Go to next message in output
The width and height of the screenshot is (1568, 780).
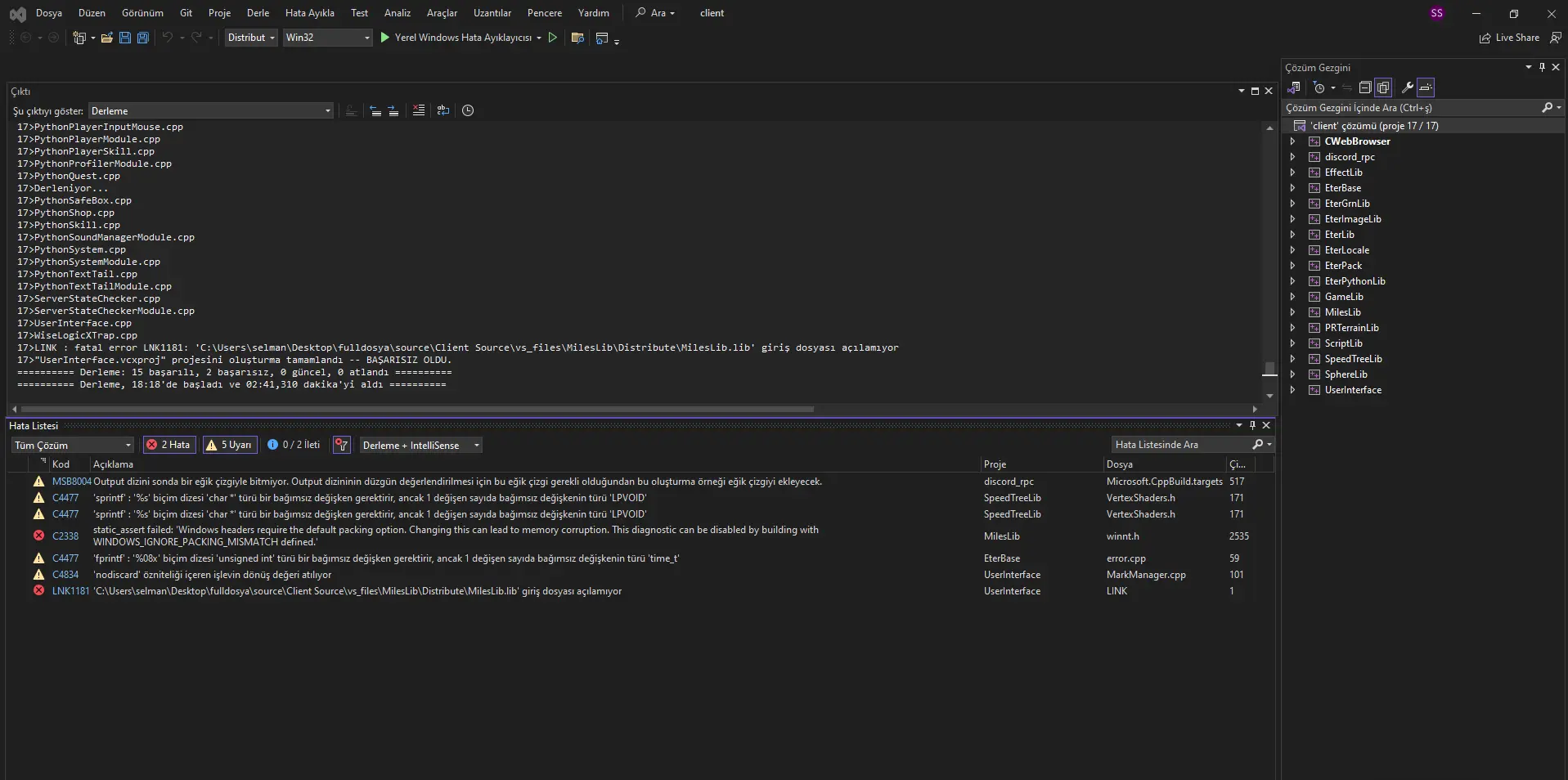click(x=393, y=110)
